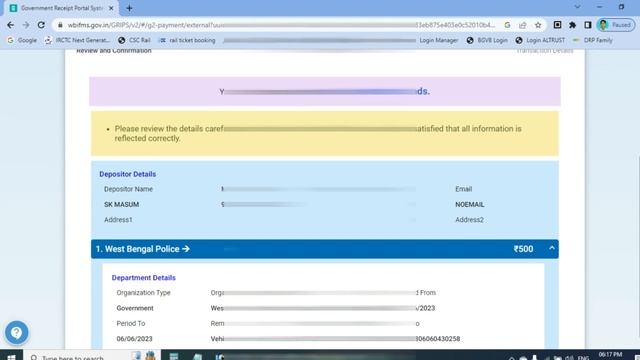Open the DRP Family bookmark
Image resolution: width=640 pixels, height=360 pixels.
[593, 40]
